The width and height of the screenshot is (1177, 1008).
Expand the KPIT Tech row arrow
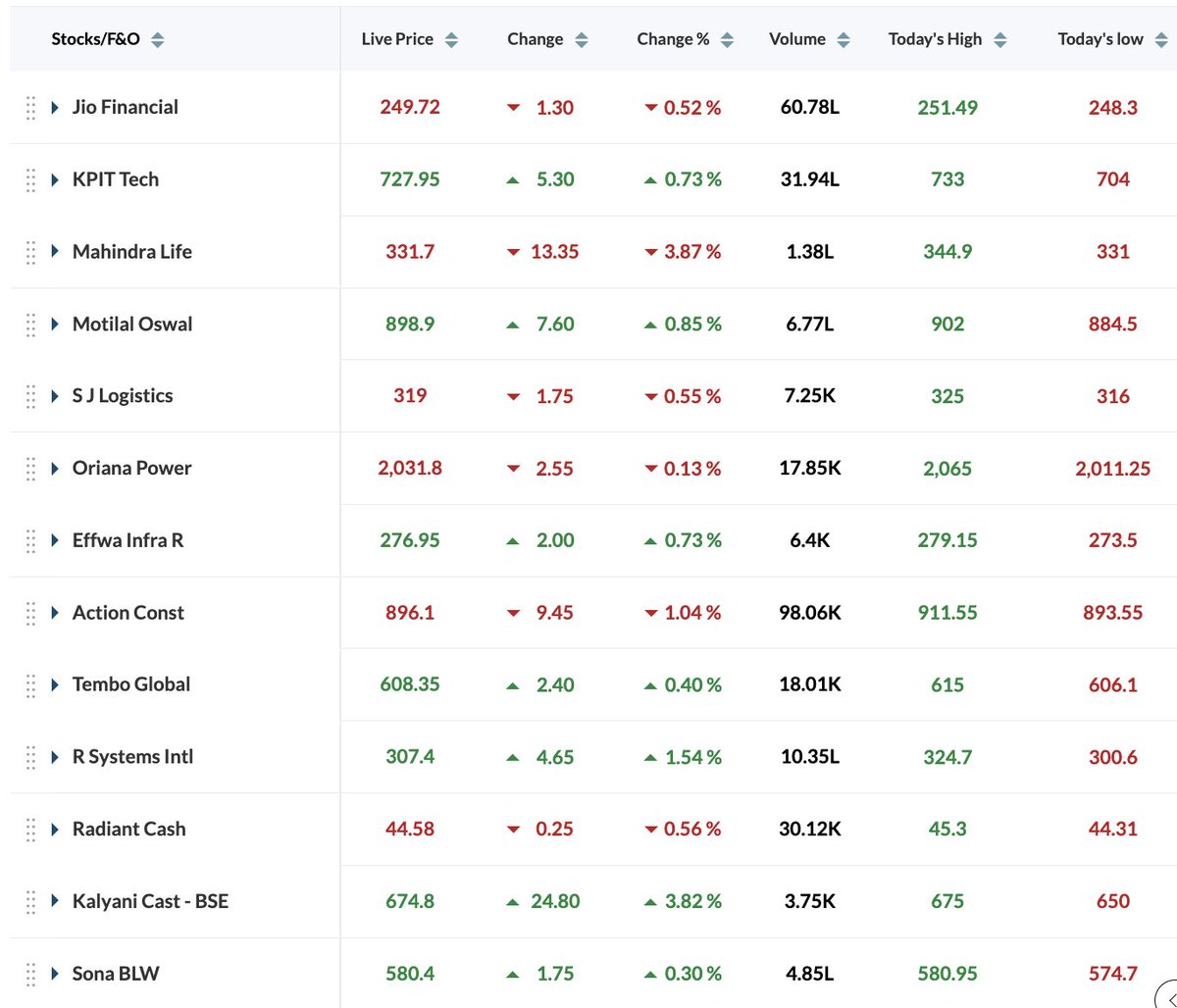point(56,179)
